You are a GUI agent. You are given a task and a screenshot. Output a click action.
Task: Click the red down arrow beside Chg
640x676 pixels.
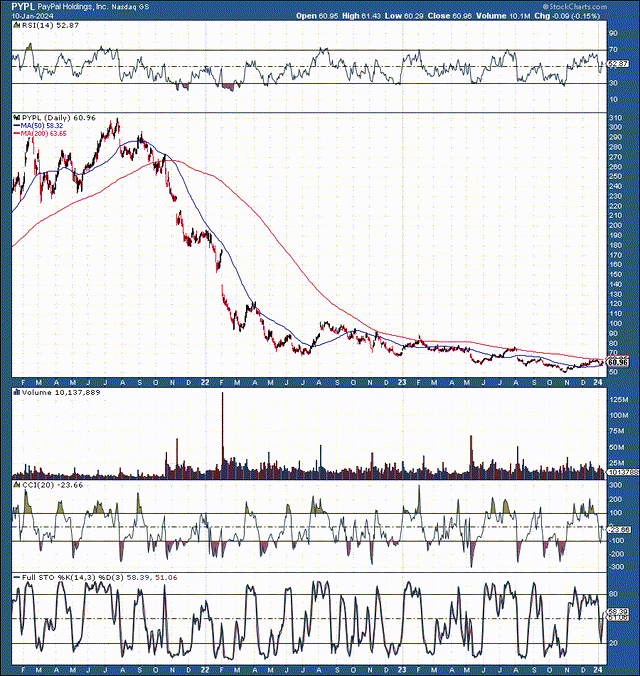[604, 16]
